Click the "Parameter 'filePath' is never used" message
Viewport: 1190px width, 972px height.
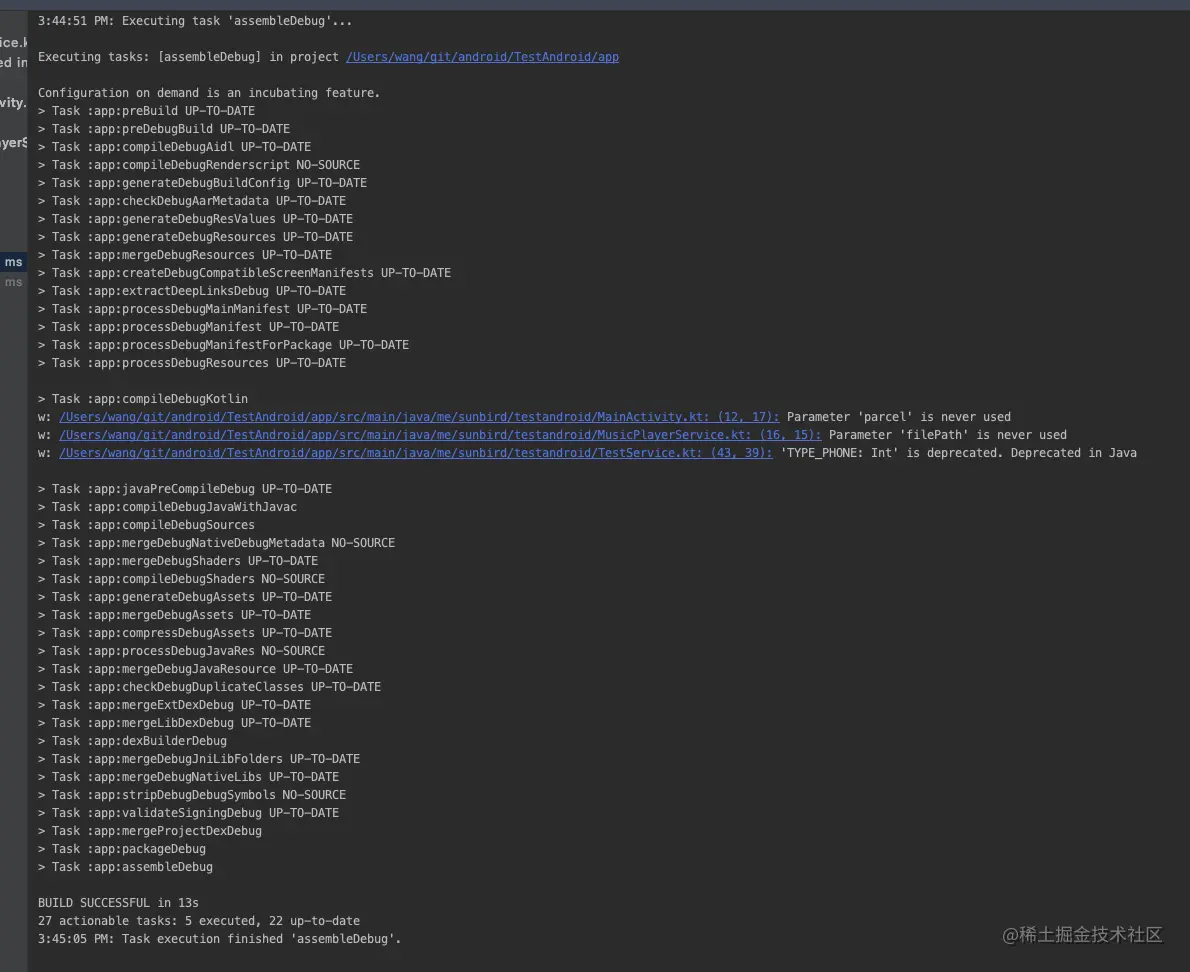(x=948, y=436)
